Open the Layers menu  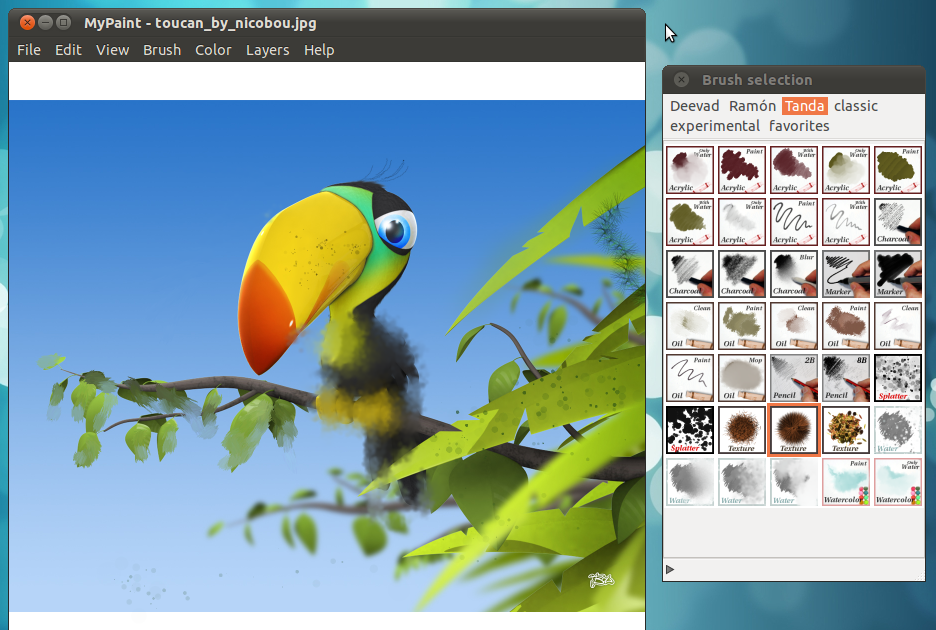click(267, 50)
